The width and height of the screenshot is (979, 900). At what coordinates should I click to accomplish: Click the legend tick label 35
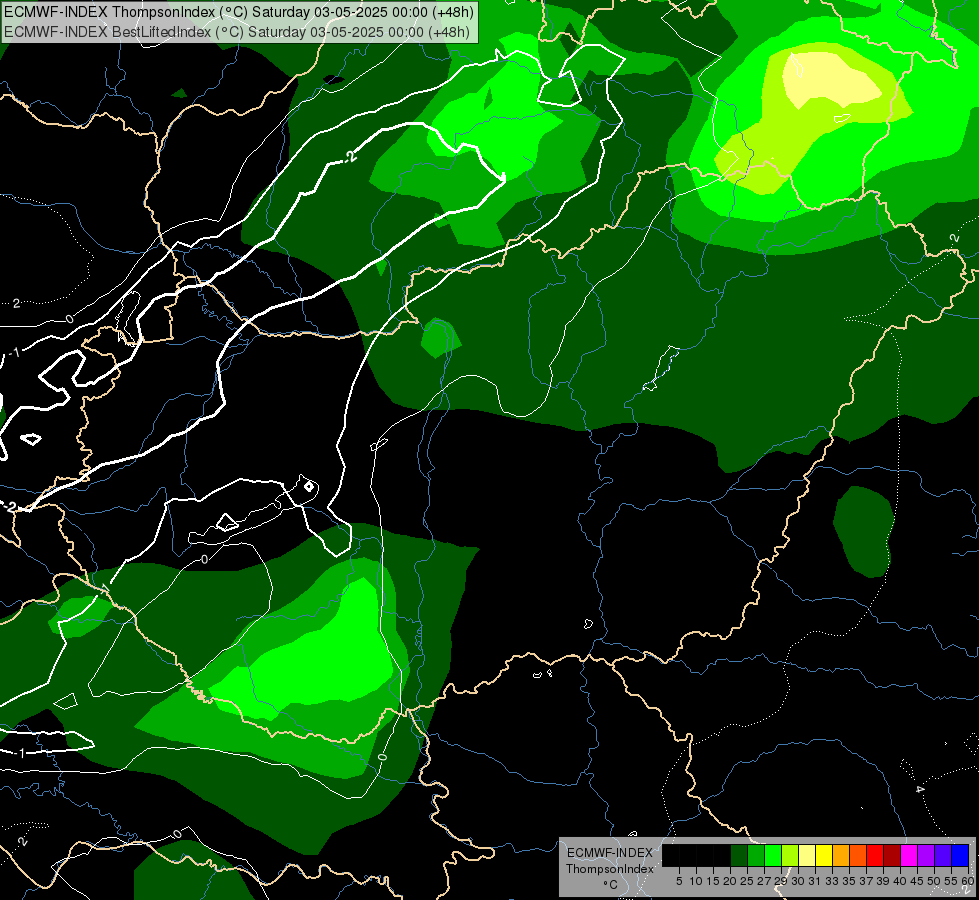click(849, 881)
